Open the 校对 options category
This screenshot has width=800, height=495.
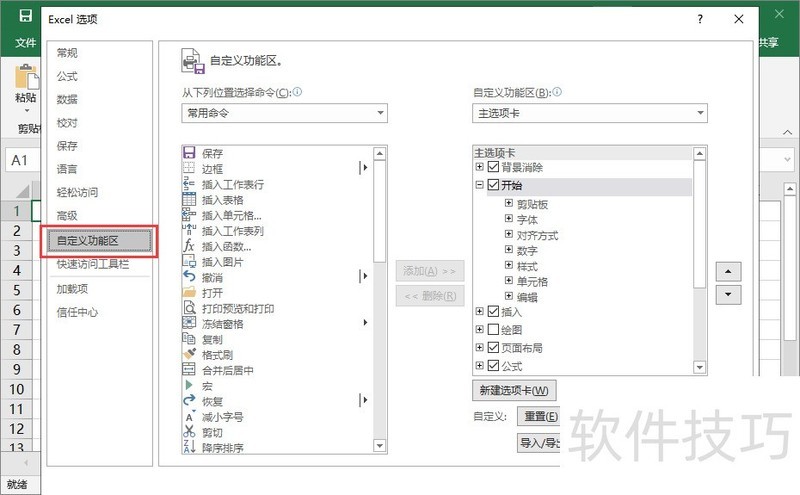pos(67,123)
